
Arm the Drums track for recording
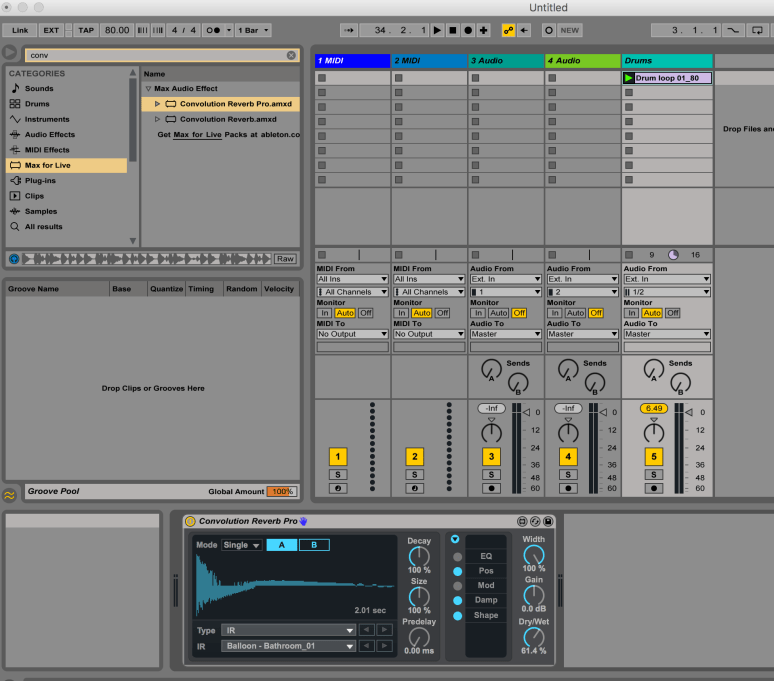[x=654, y=489]
